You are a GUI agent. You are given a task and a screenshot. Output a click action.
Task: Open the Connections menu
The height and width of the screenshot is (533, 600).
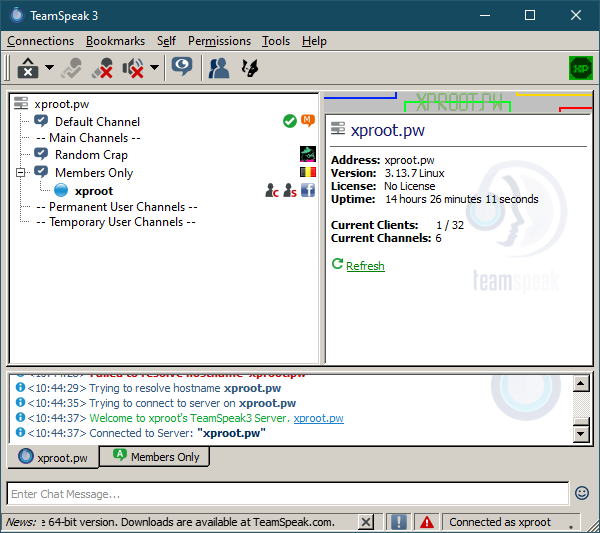[x=40, y=41]
